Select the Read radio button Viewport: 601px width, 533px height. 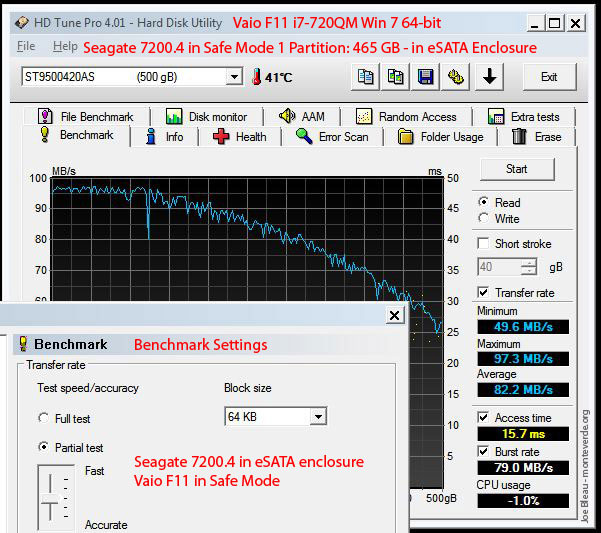(x=483, y=202)
